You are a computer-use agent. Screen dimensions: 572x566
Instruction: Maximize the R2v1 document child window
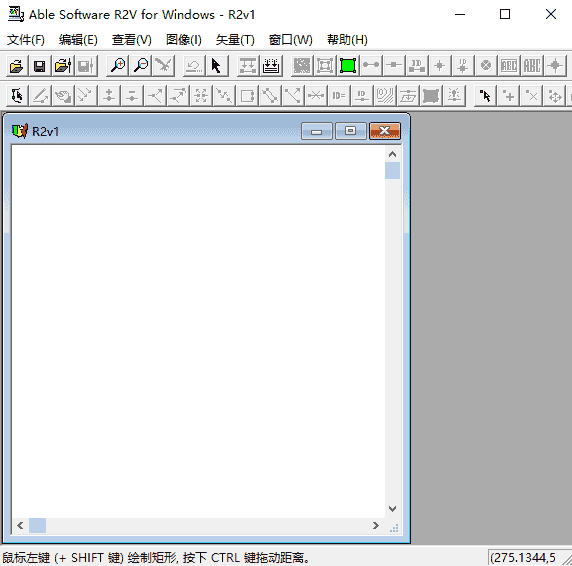point(351,131)
